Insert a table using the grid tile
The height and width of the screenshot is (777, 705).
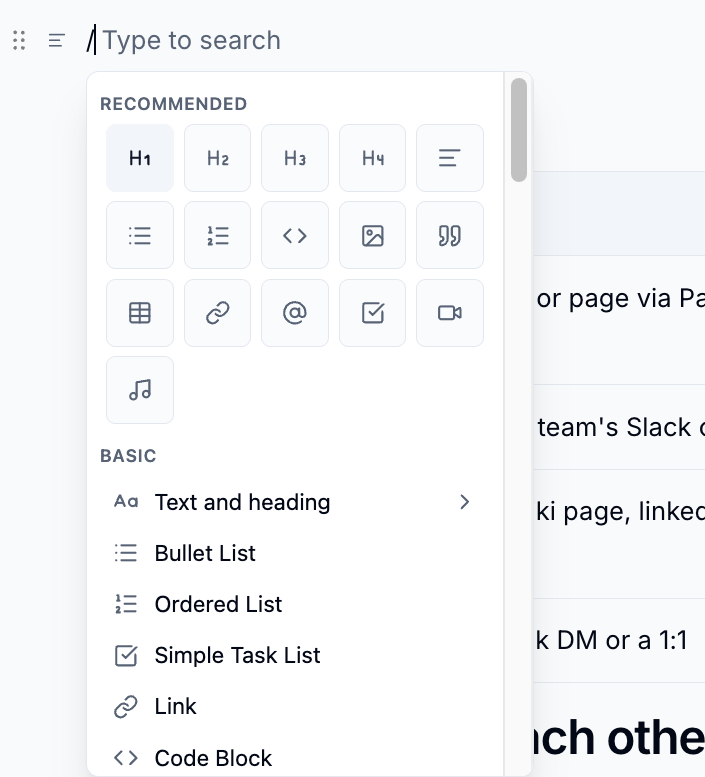point(140,313)
